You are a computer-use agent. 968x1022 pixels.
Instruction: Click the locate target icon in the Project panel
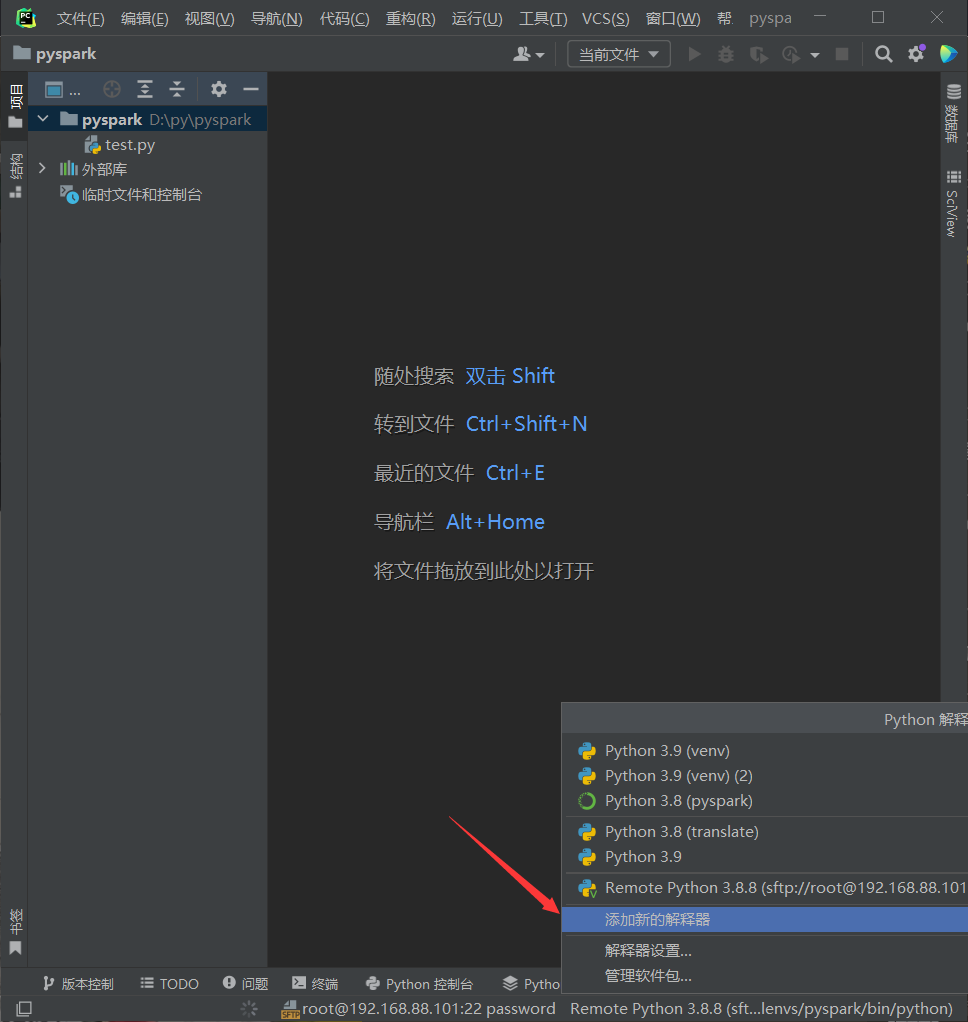point(112,89)
